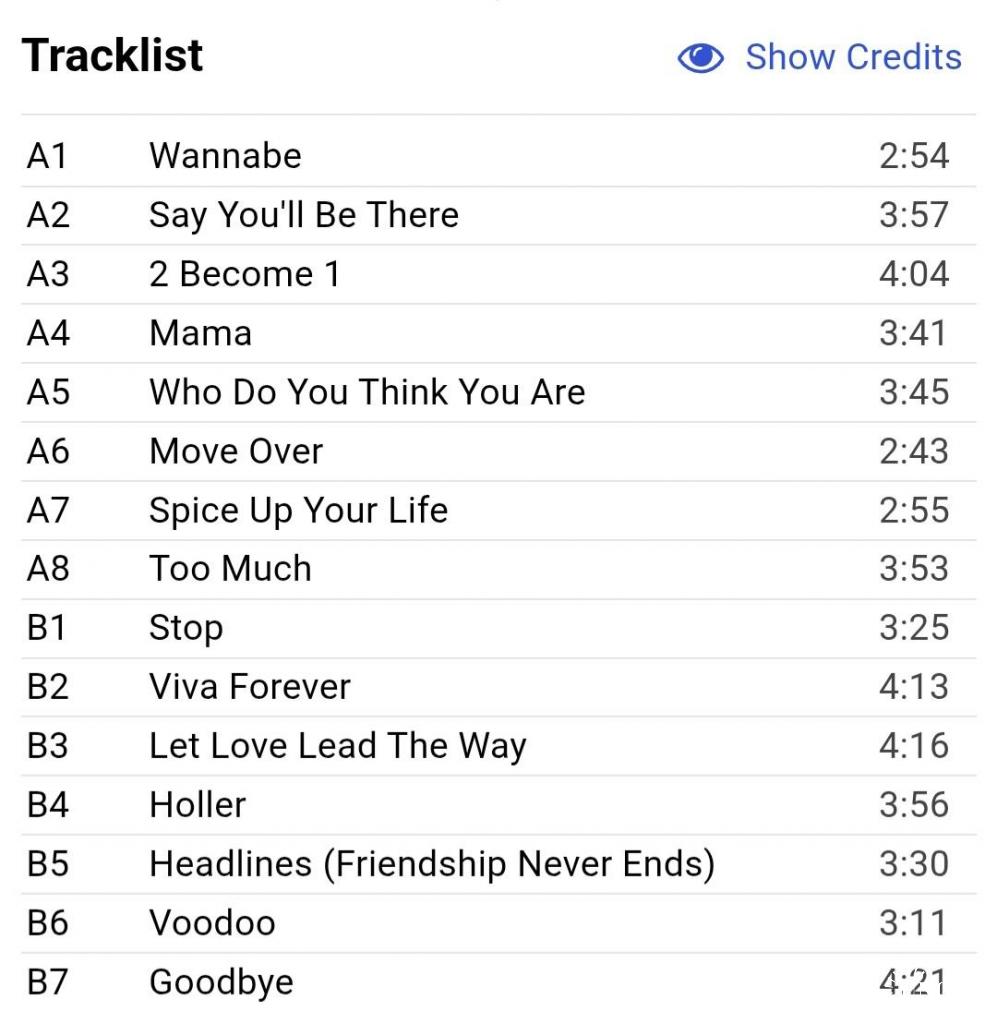Viewport: 997px width, 1024px height.
Task: Click the 2 Become 1 track
Action: [245, 274]
